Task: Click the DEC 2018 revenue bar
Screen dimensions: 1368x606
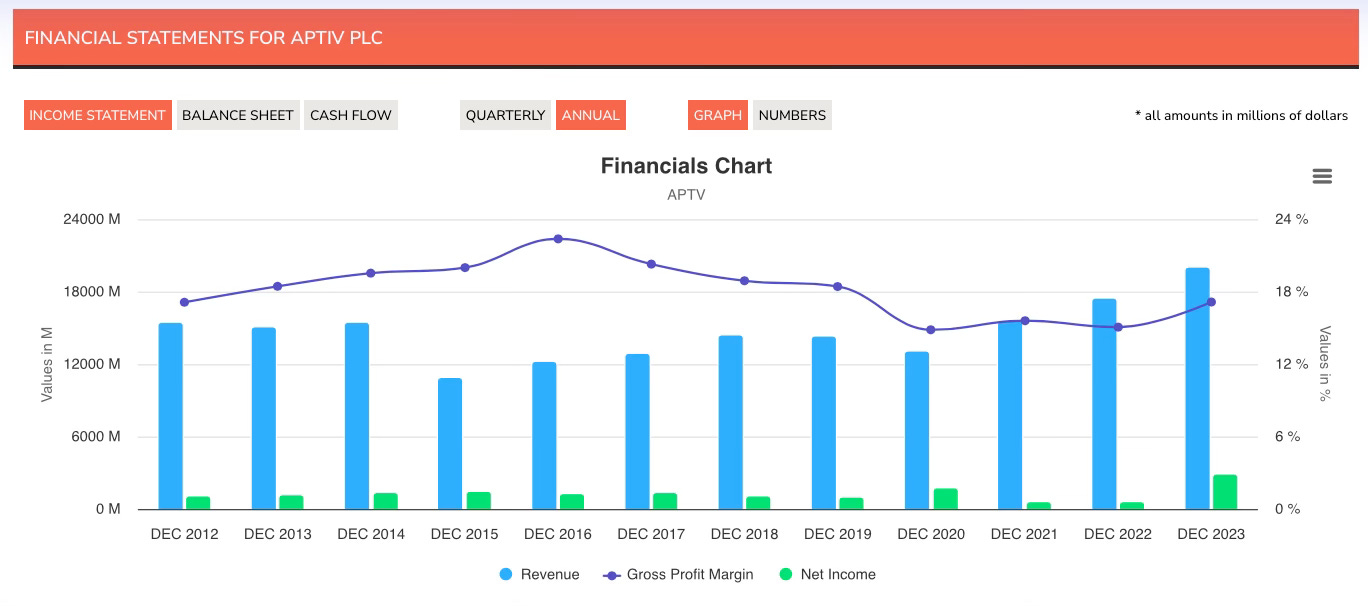Action: click(731, 423)
